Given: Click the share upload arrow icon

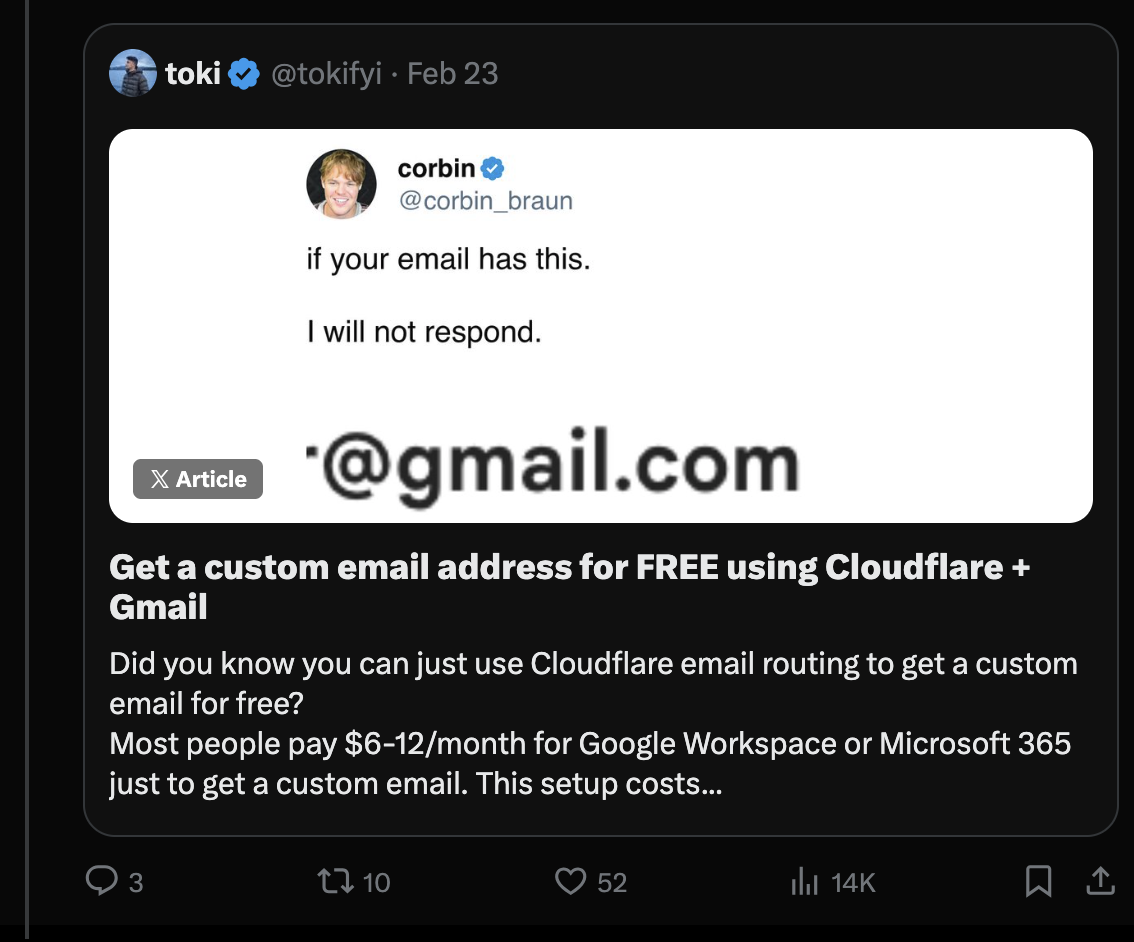Looking at the screenshot, I should (x=1099, y=881).
